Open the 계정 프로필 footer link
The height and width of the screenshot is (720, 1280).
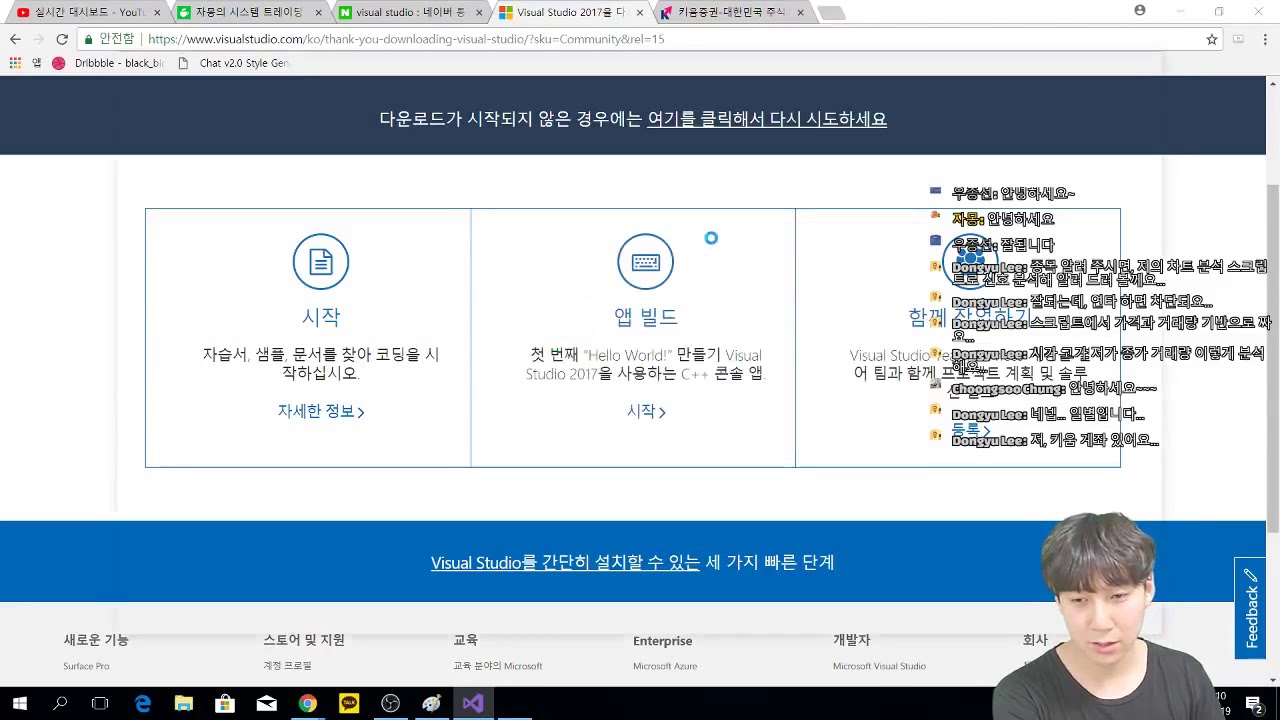287,666
